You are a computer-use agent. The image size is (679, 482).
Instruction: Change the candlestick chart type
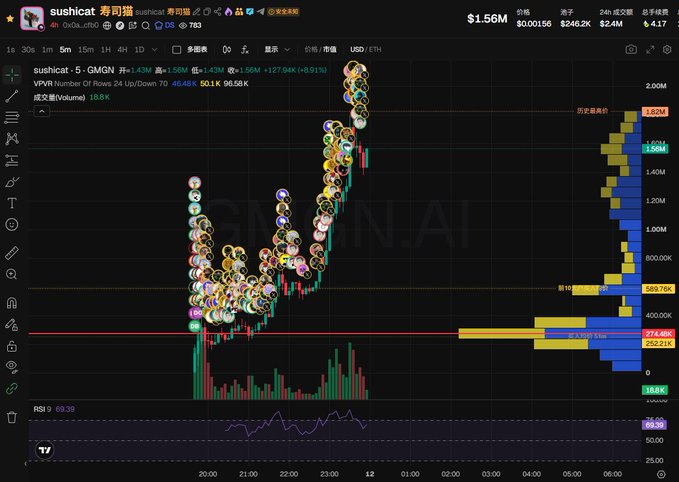pyautogui.click(x=227, y=50)
